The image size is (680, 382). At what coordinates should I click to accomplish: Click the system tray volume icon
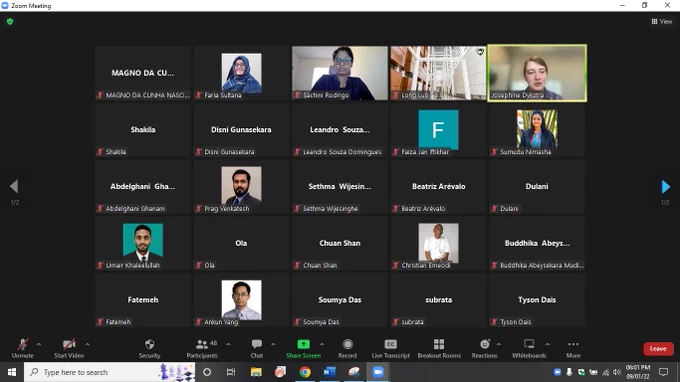point(617,372)
